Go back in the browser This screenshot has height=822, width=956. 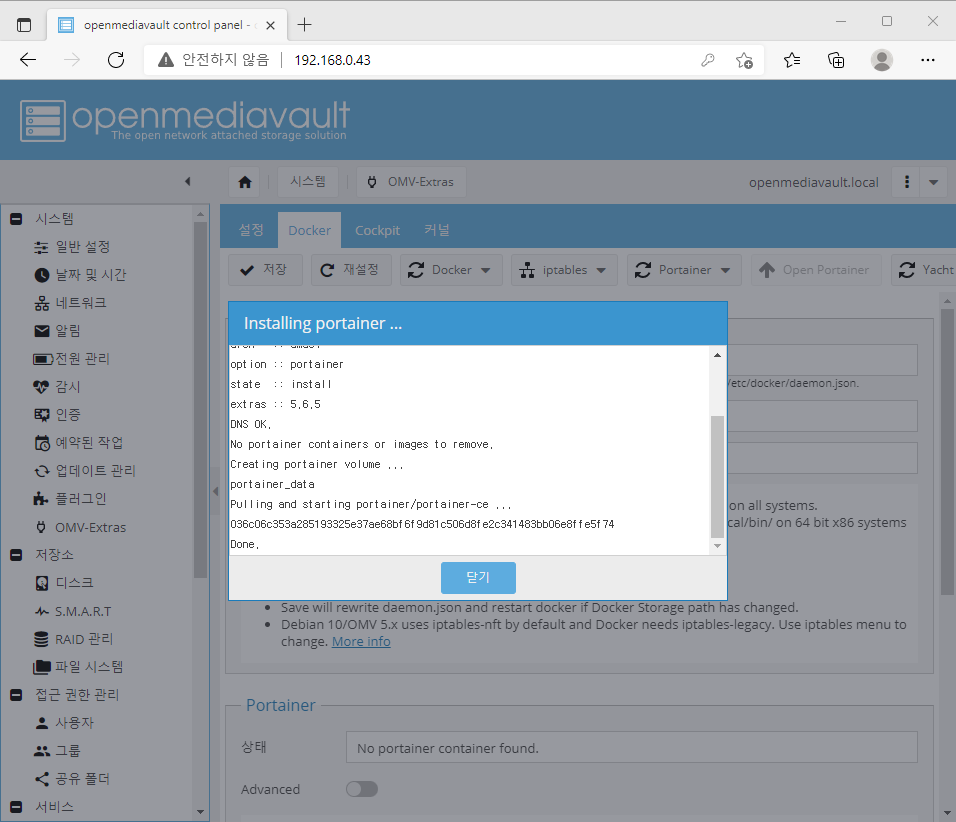point(28,60)
